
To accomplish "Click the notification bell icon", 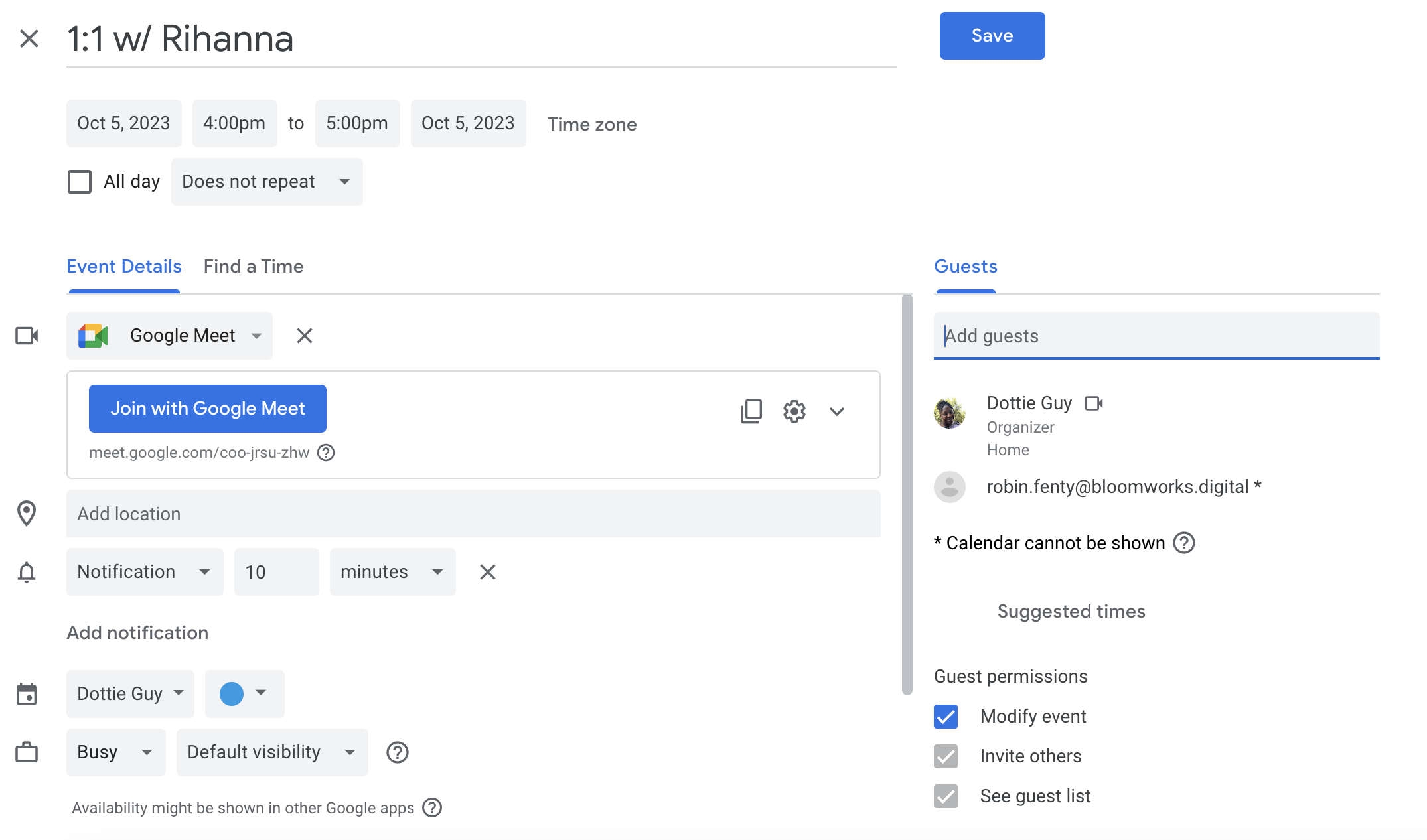I will (27, 570).
